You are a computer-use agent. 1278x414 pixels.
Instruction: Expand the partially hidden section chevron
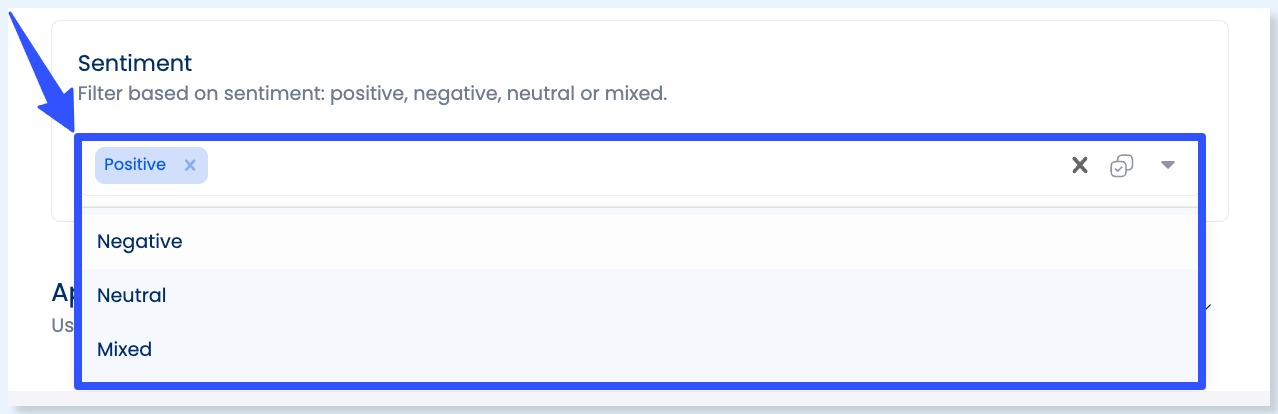click(1210, 307)
